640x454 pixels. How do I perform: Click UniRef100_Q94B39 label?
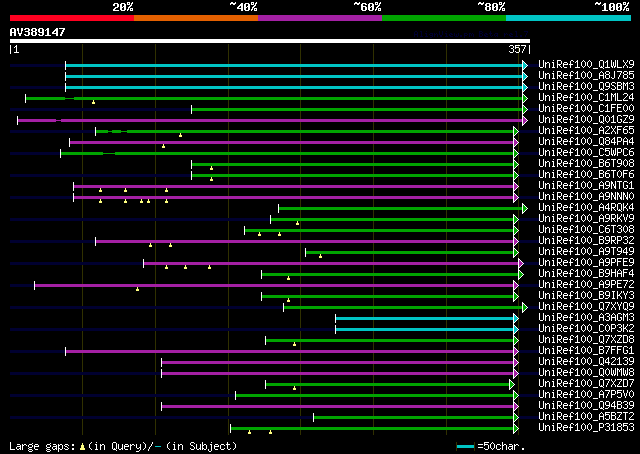tap(586, 406)
